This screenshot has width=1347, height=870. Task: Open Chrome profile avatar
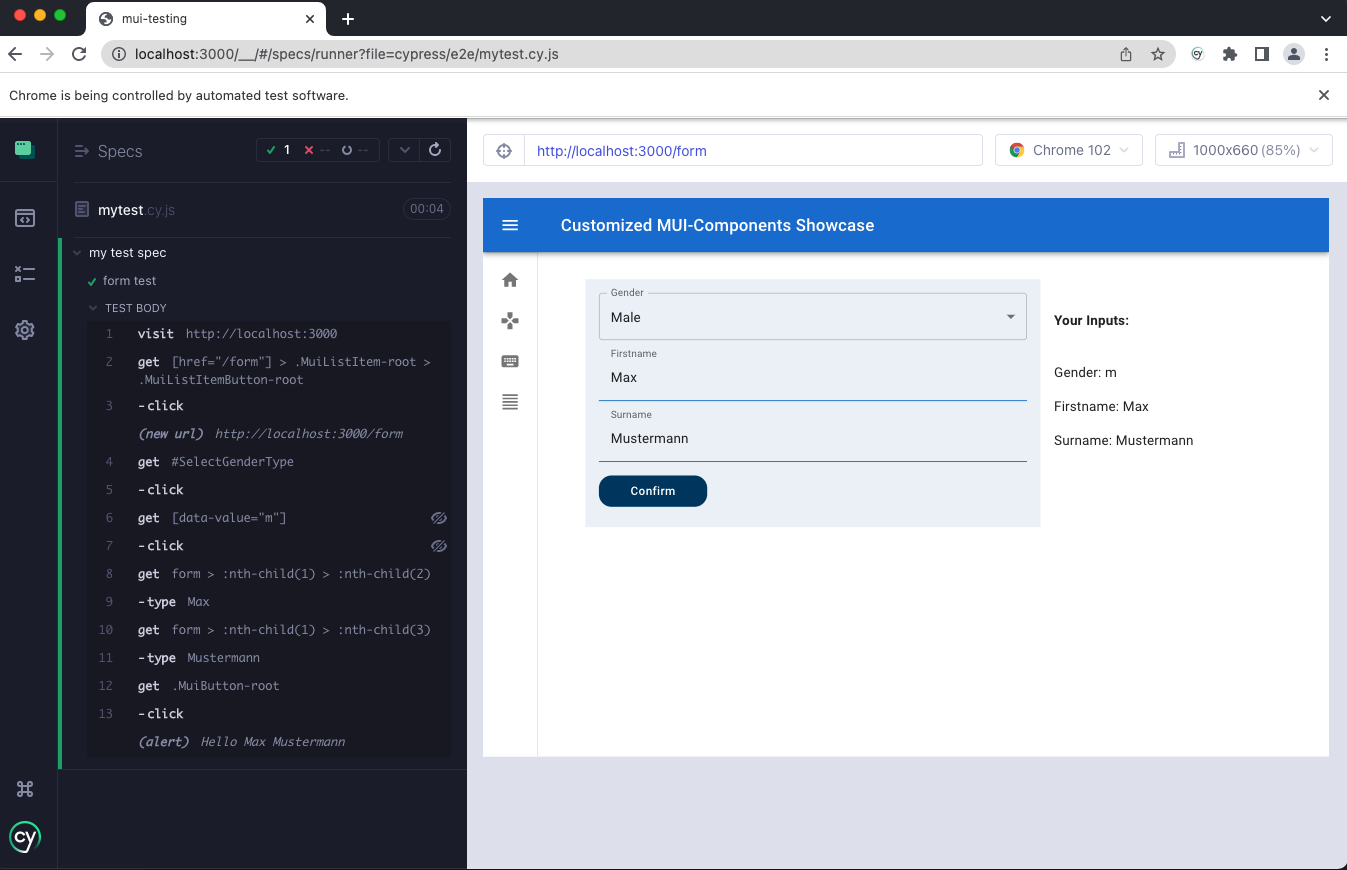1294,54
